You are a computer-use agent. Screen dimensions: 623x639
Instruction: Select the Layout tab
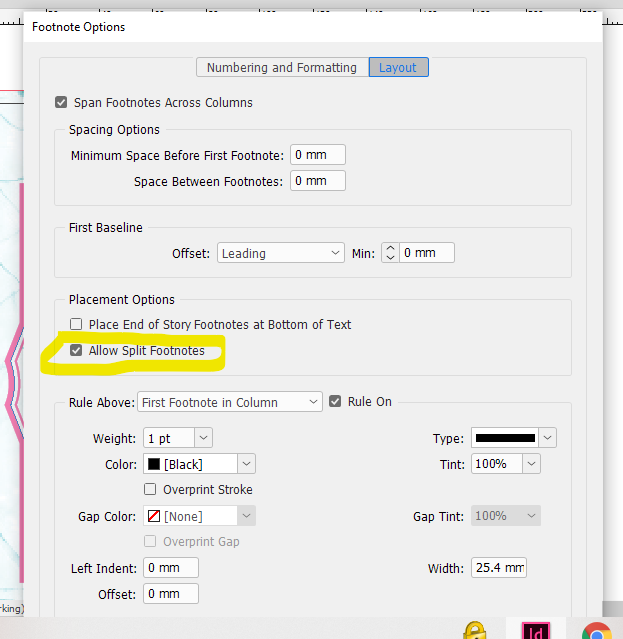(x=398, y=67)
